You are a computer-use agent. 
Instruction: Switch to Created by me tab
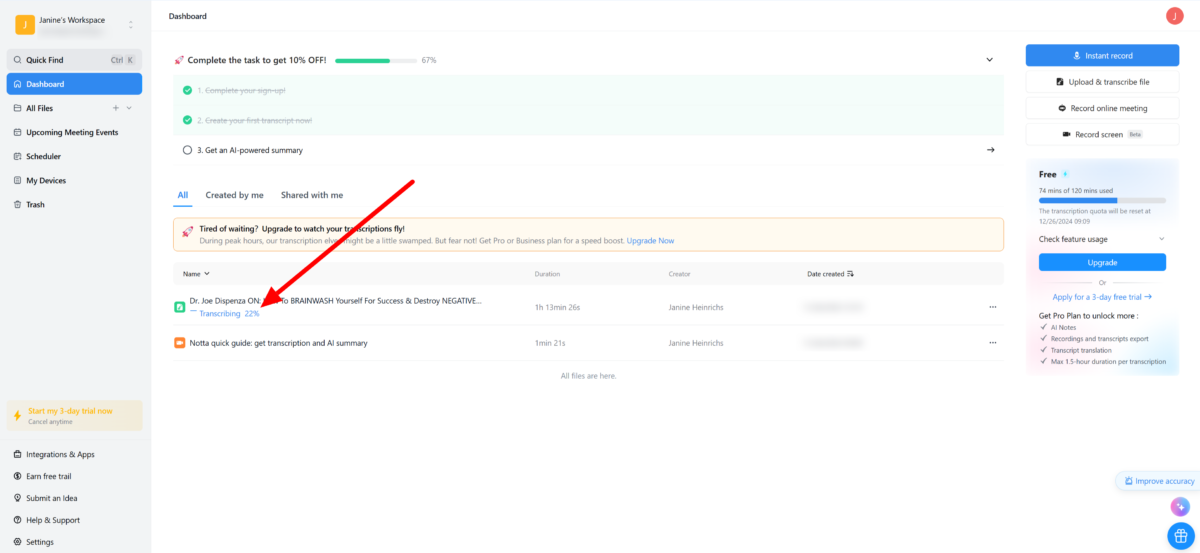(235, 195)
